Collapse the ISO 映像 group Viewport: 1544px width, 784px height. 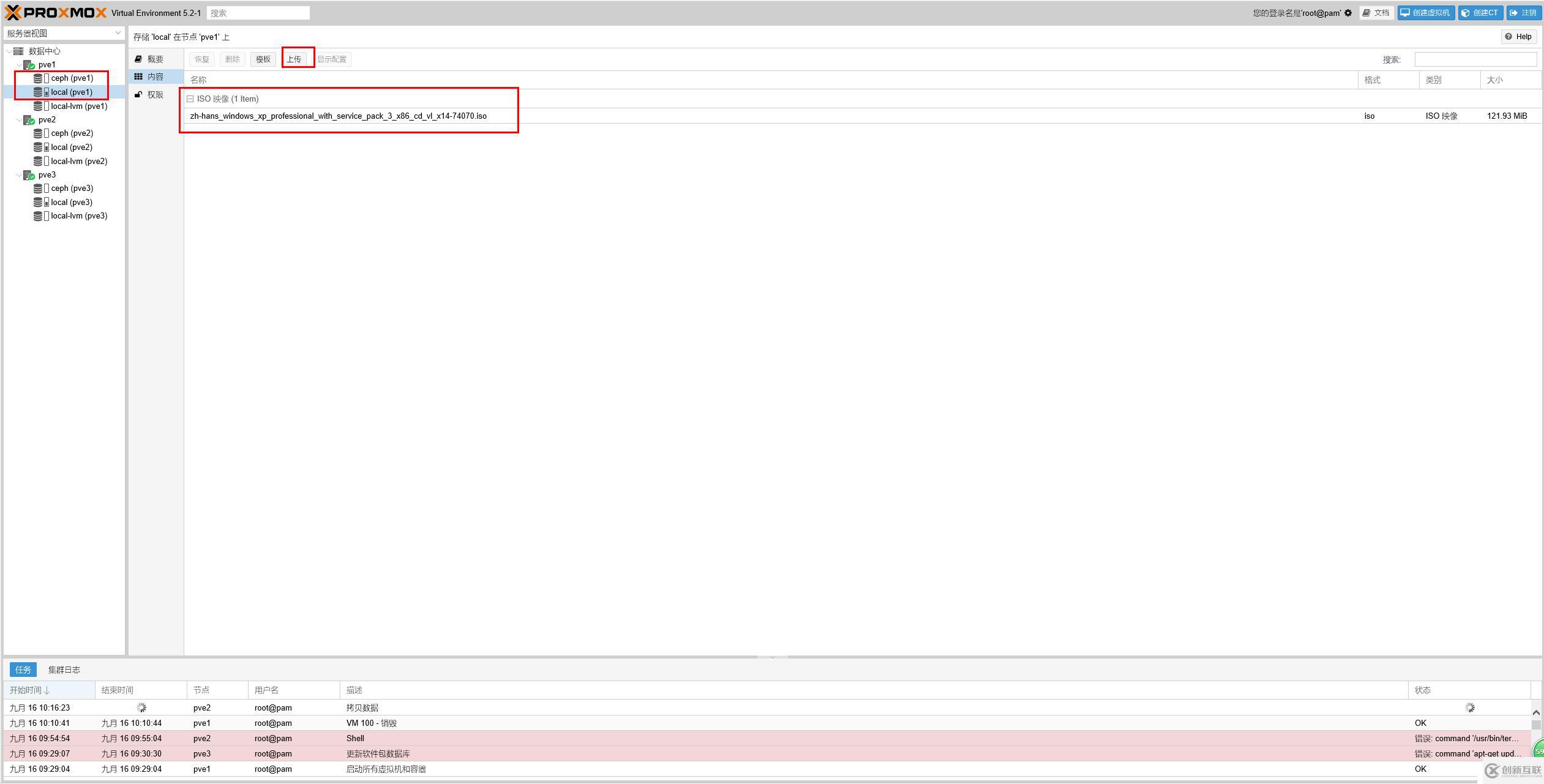click(190, 99)
